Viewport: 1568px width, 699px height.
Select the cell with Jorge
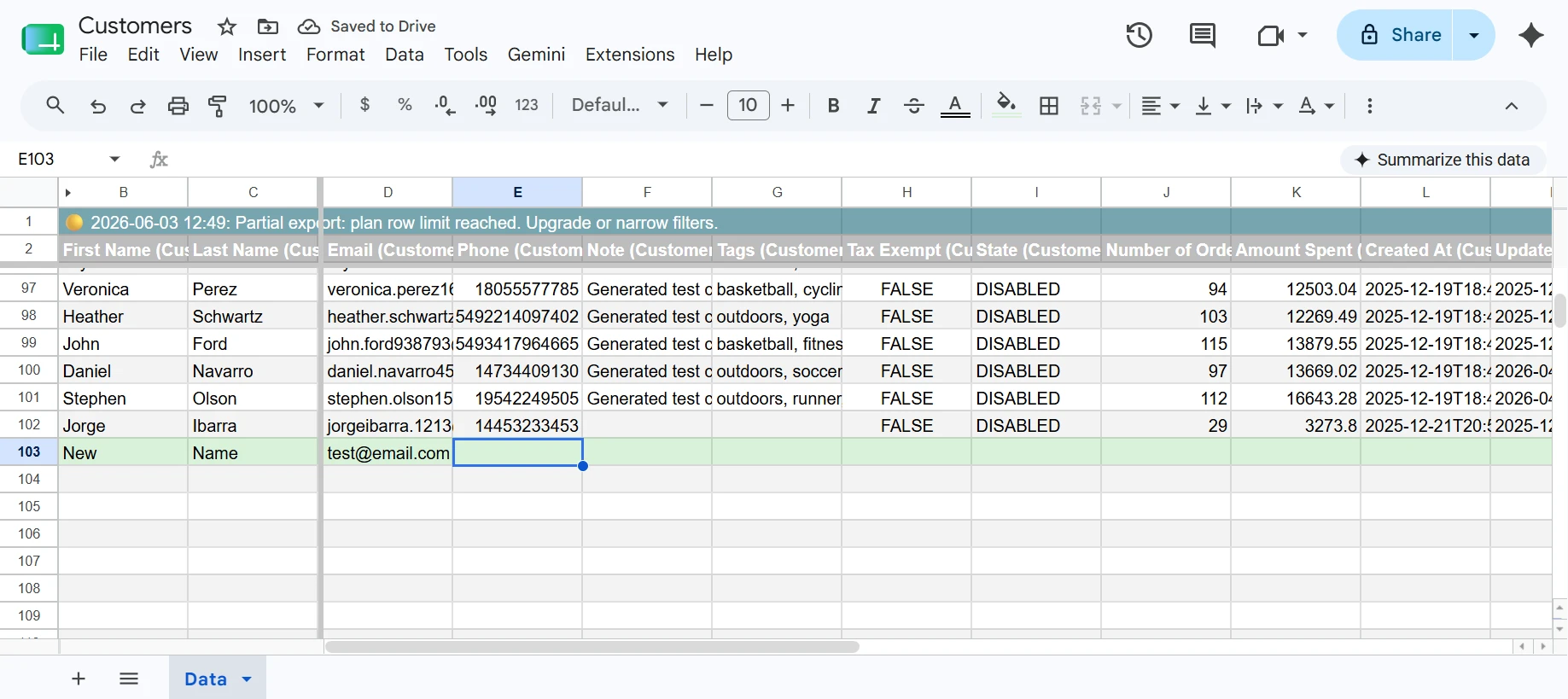point(123,426)
